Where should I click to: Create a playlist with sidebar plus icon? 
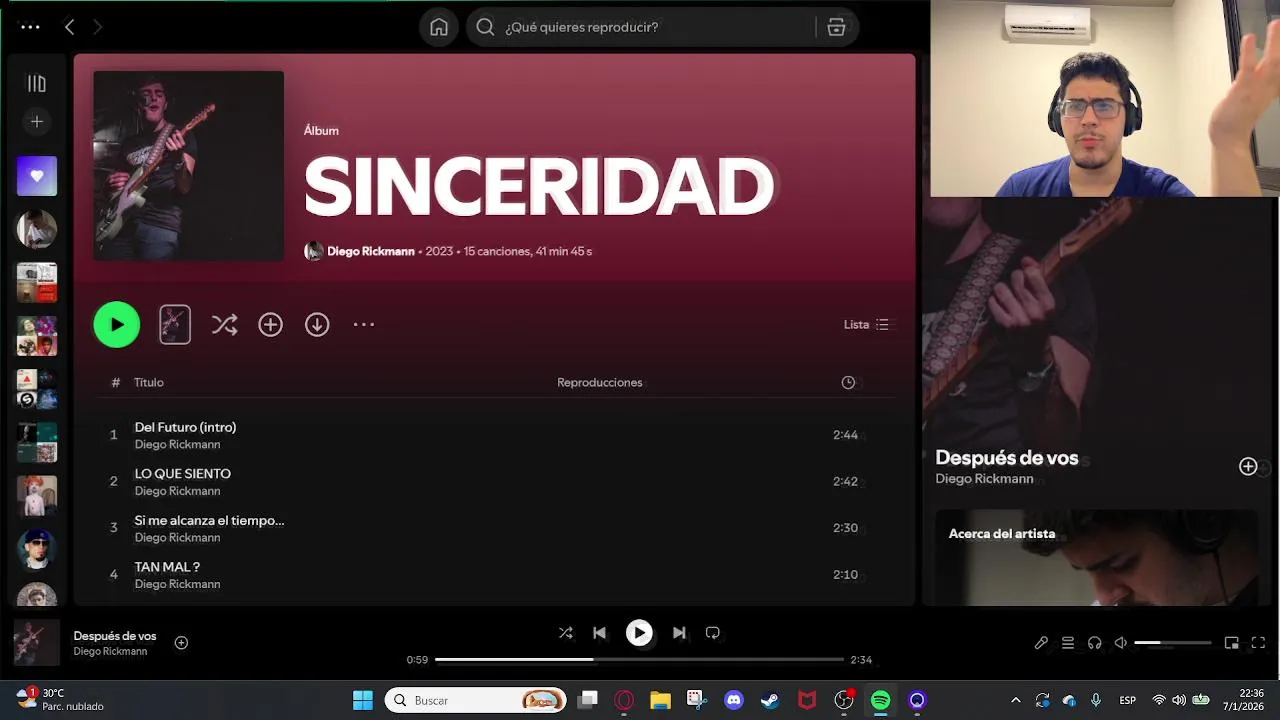click(x=37, y=122)
